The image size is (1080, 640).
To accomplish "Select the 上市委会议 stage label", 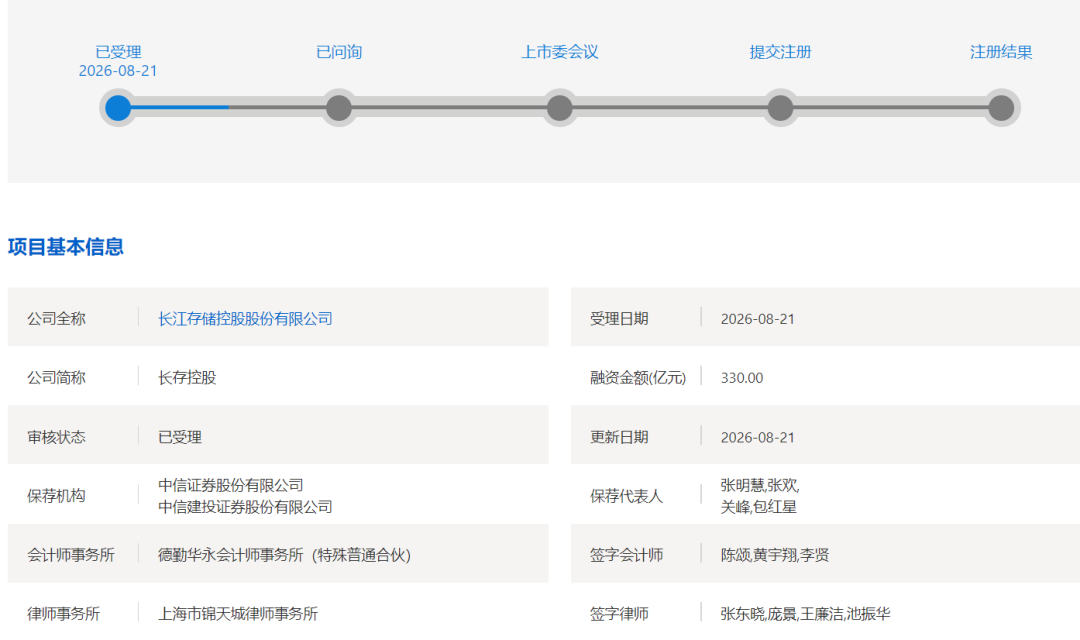I will pyautogui.click(x=559, y=52).
